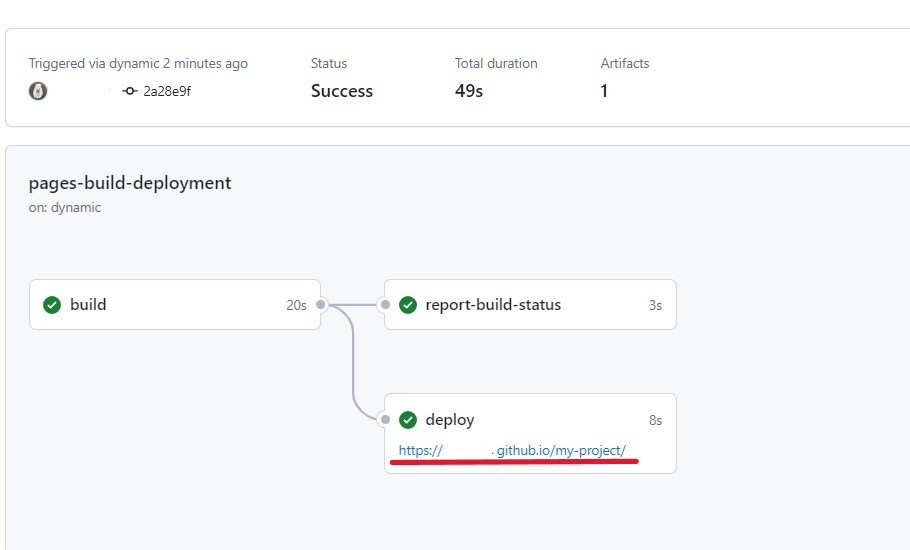
Task: Open the report-build-status job
Action: (493, 305)
